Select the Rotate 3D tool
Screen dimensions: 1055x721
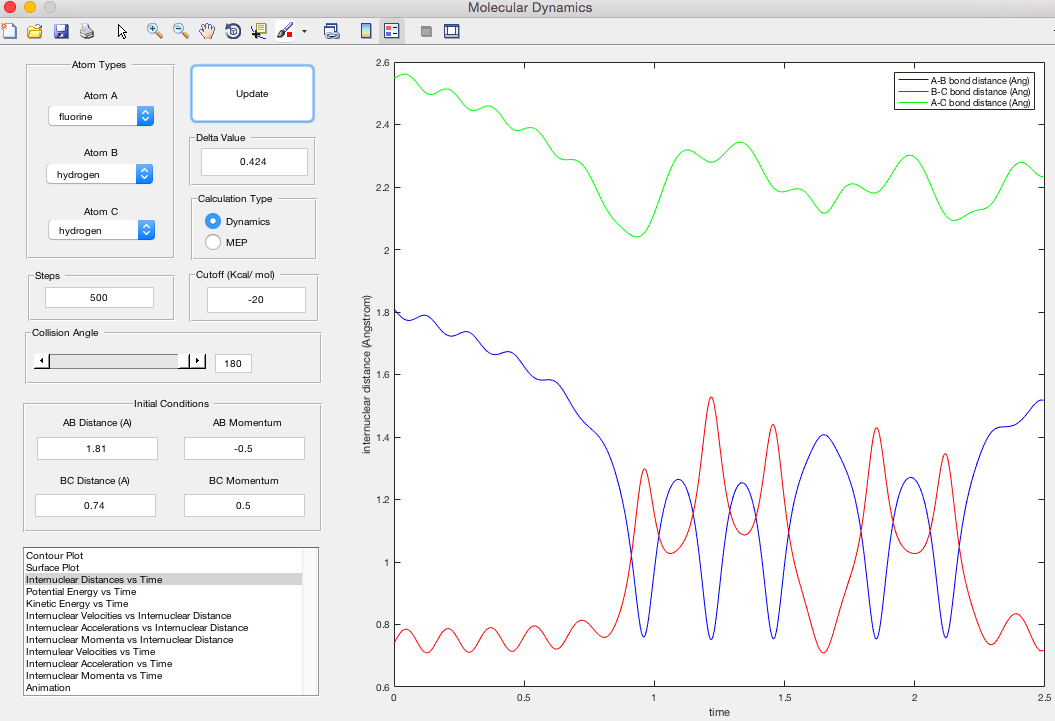tap(233, 31)
